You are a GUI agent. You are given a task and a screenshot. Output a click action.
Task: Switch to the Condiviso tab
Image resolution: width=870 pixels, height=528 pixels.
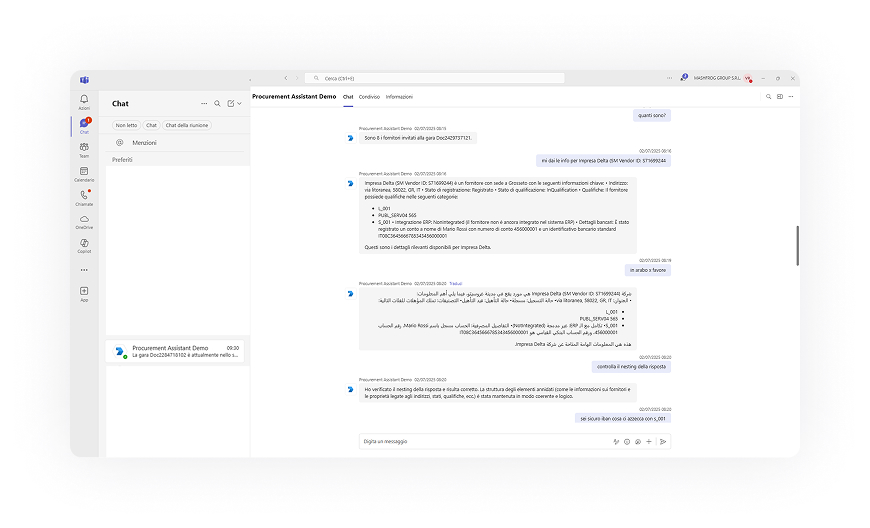point(369,97)
